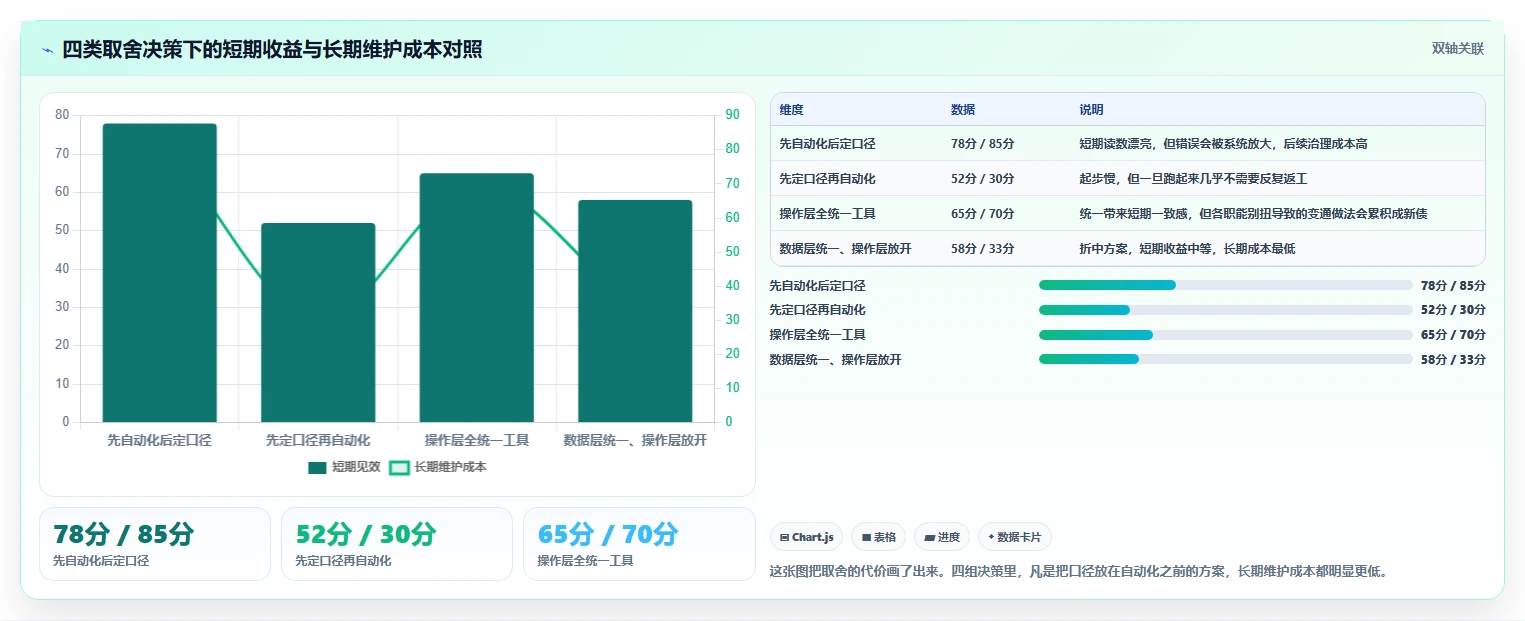
Task: Toggle the 短期见效 legend swatch
Action: coord(318,467)
